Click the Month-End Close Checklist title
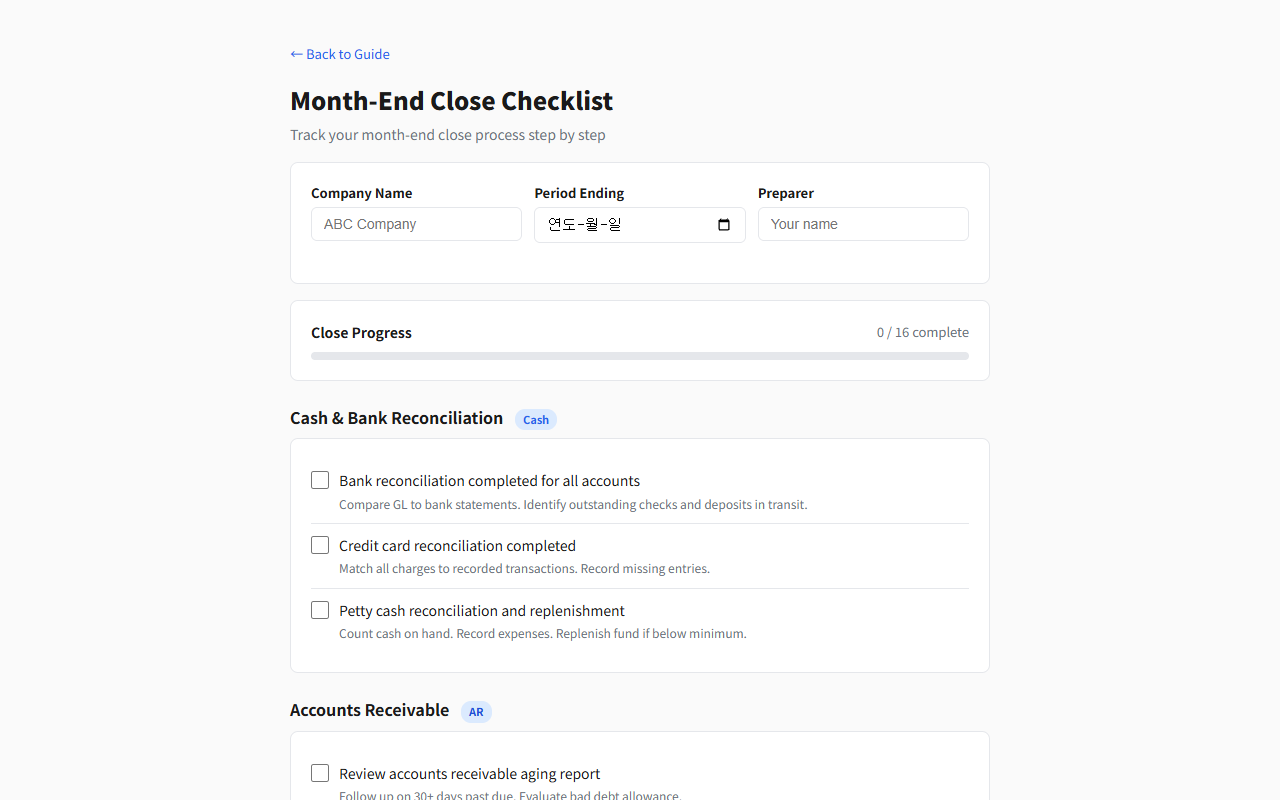1280x800 pixels. [451, 101]
